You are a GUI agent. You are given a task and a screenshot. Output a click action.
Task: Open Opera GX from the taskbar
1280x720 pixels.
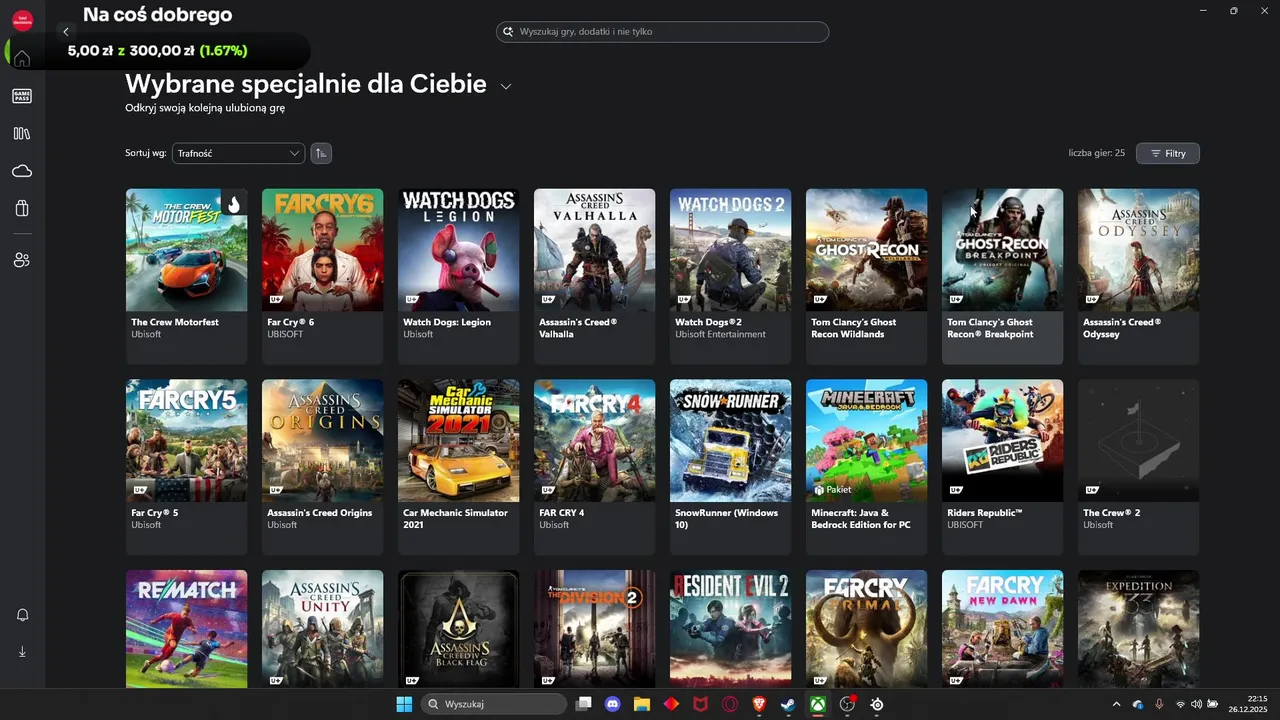tap(730, 704)
